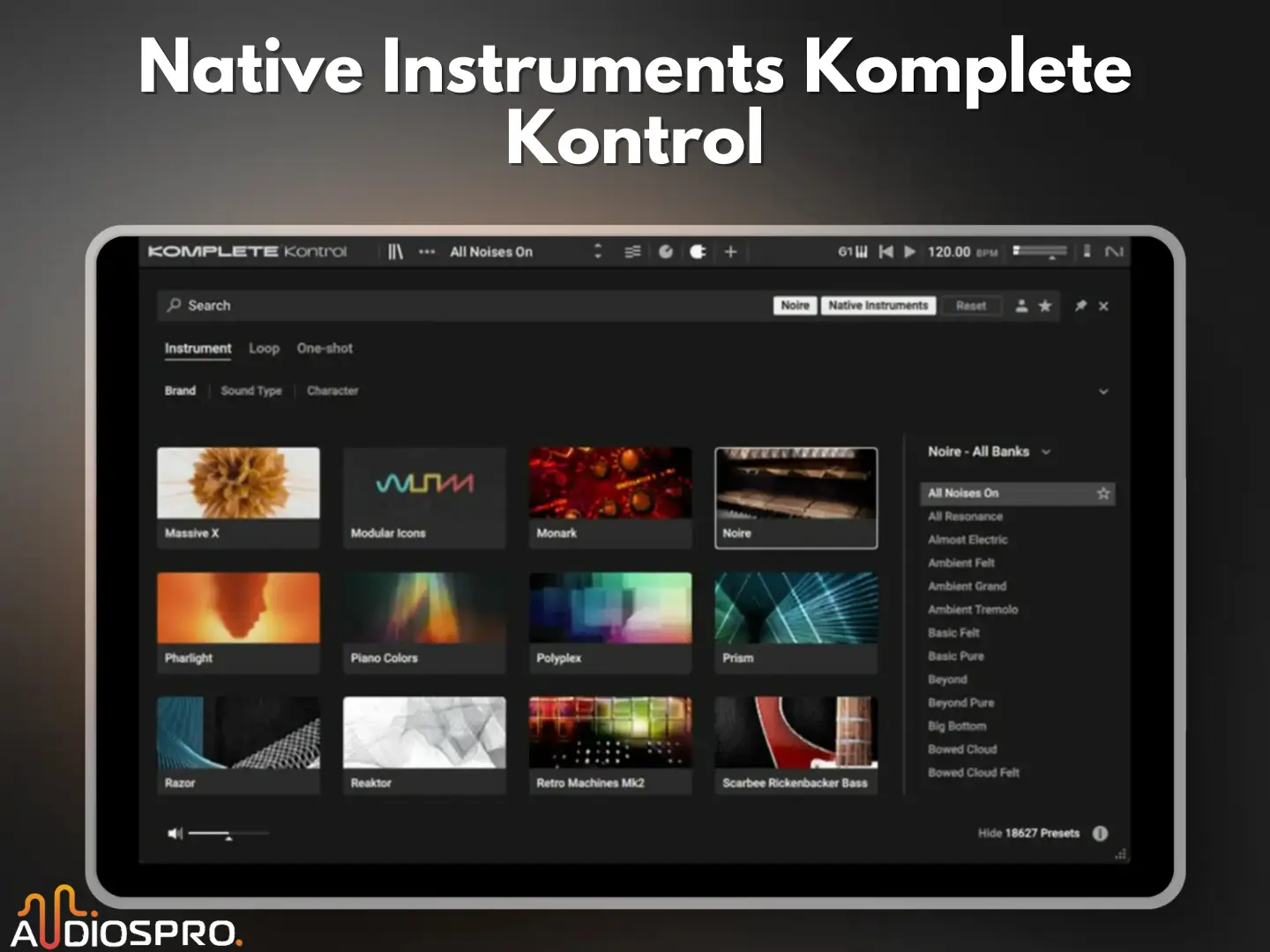Select the Monark instrument thumbnail
This screenshot has height=952, width=1270.
(610, 497)
